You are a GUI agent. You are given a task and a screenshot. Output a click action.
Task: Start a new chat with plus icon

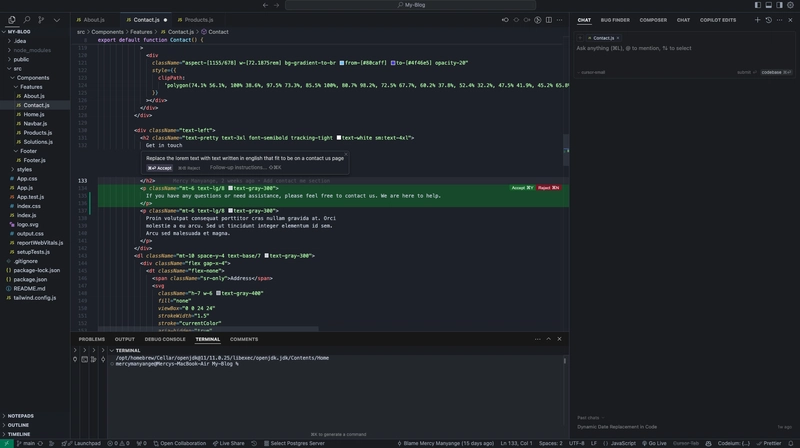[757, 20]
